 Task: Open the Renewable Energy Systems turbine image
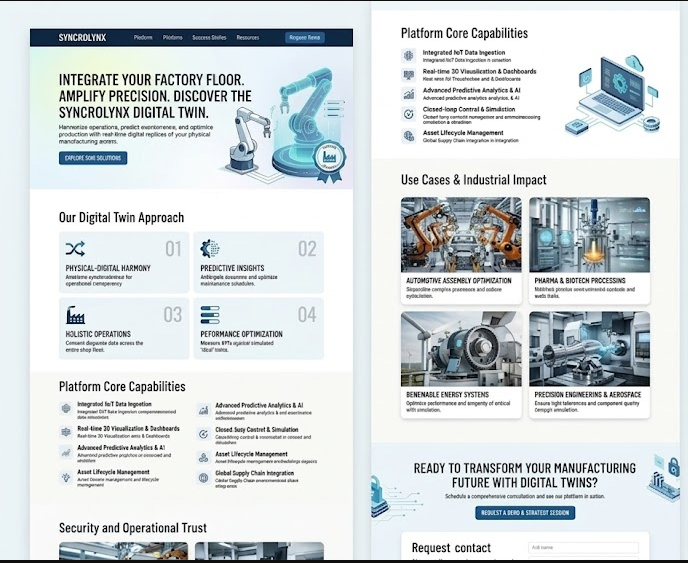tap(461, 349)
